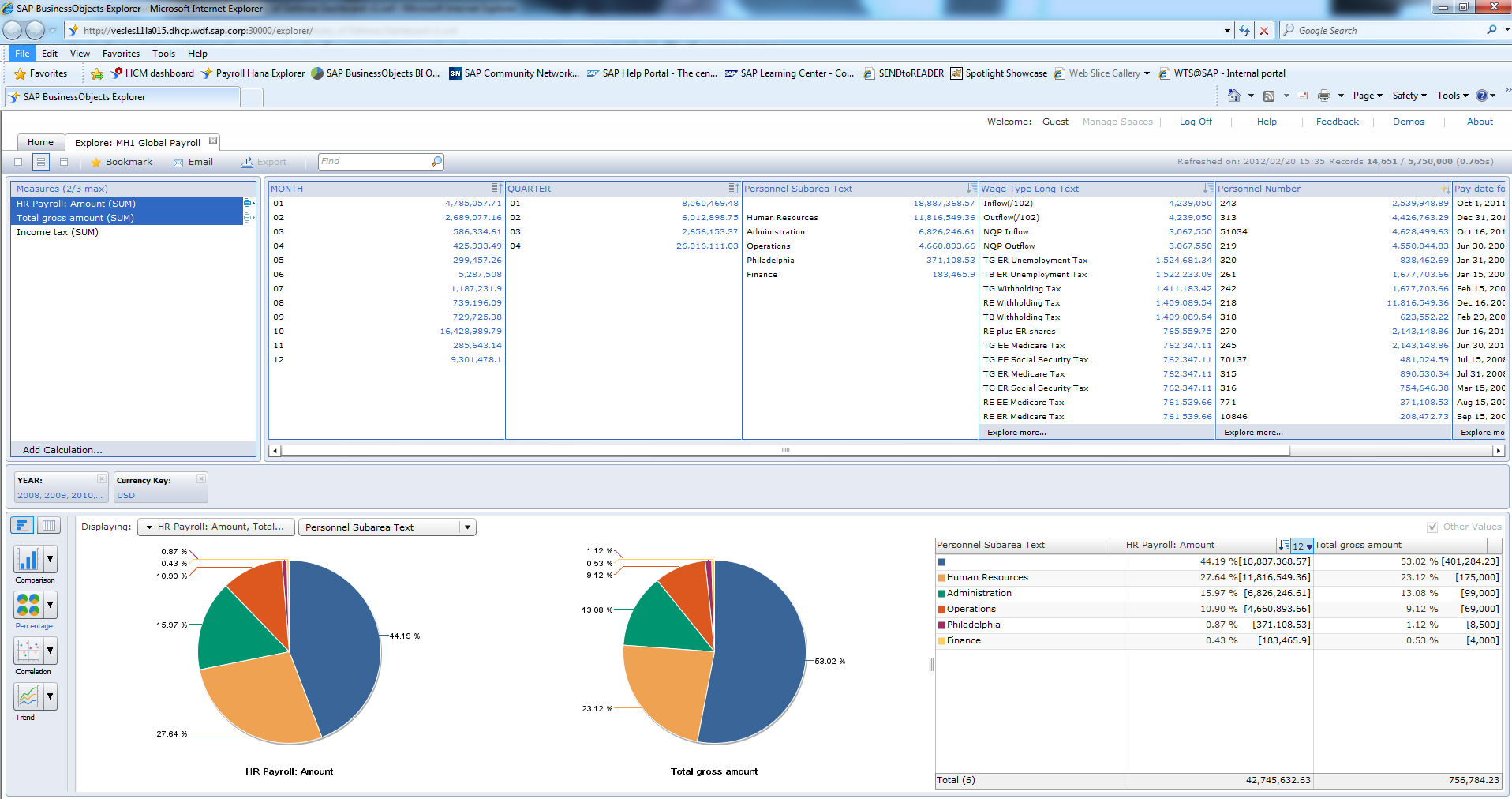Open the browser Safety dropdown menu

pyautogui.click(x=1409, y=96)
